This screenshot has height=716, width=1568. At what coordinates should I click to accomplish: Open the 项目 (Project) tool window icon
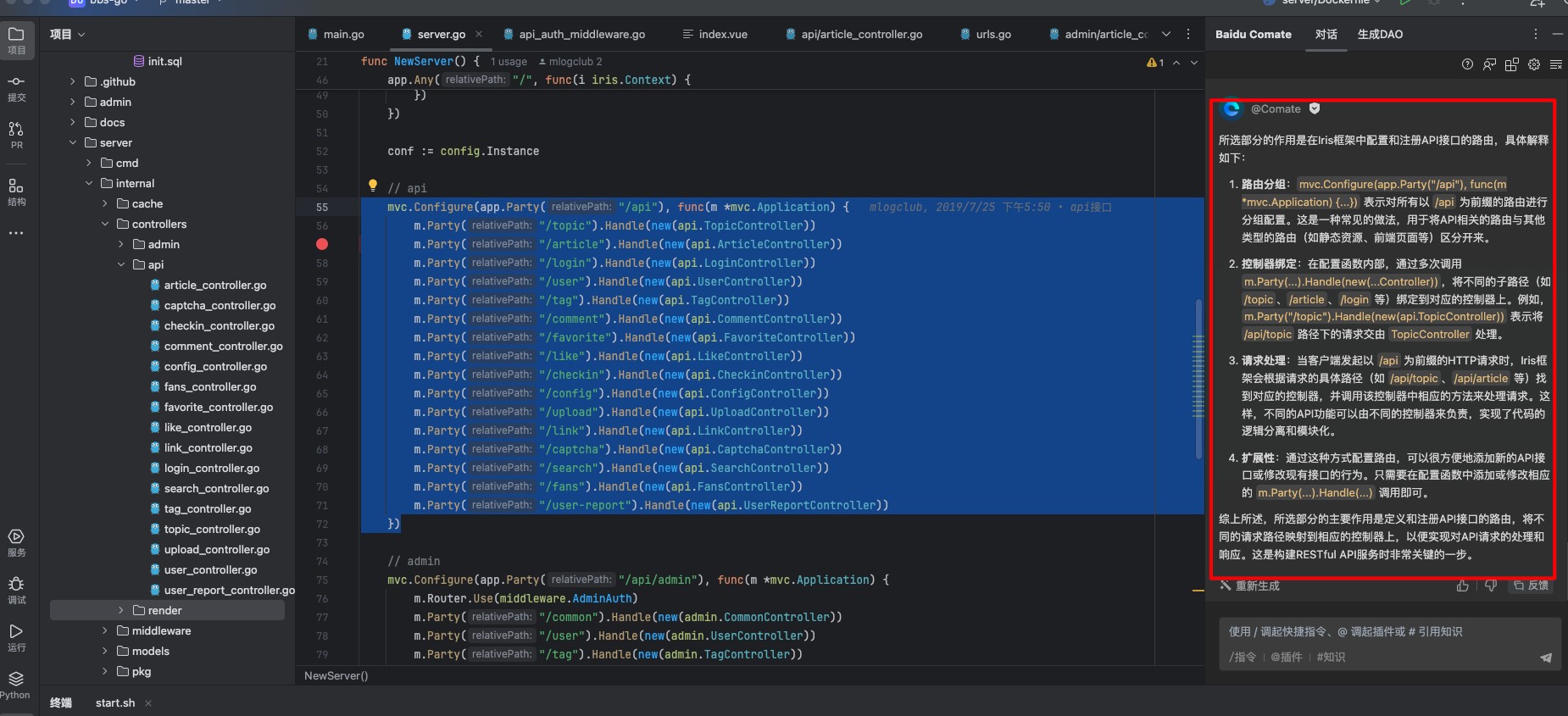[16, 40]
